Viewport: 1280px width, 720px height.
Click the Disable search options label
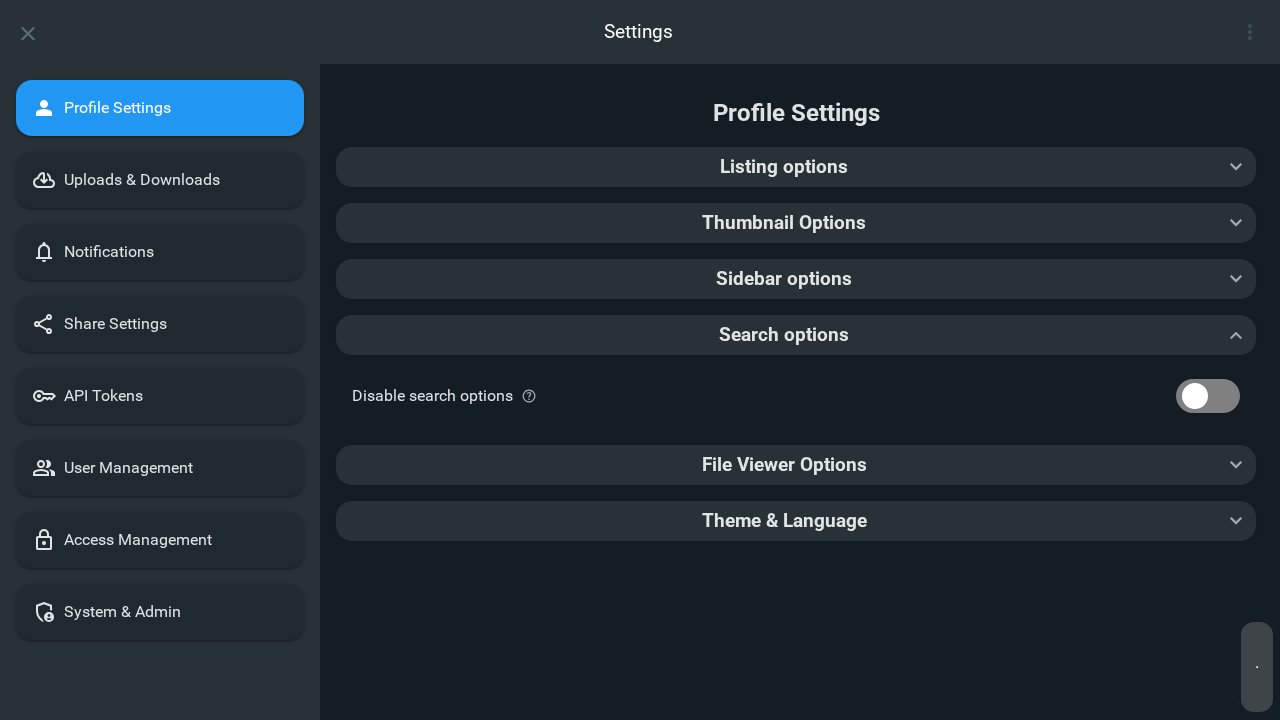tap(432, 396)
